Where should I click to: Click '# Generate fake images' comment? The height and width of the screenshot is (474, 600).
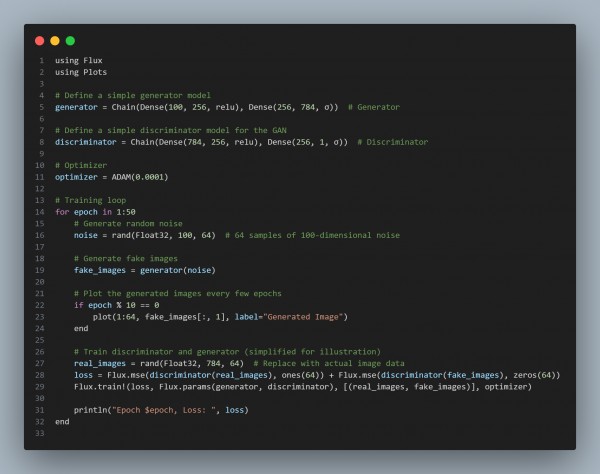tap(126, 259)
